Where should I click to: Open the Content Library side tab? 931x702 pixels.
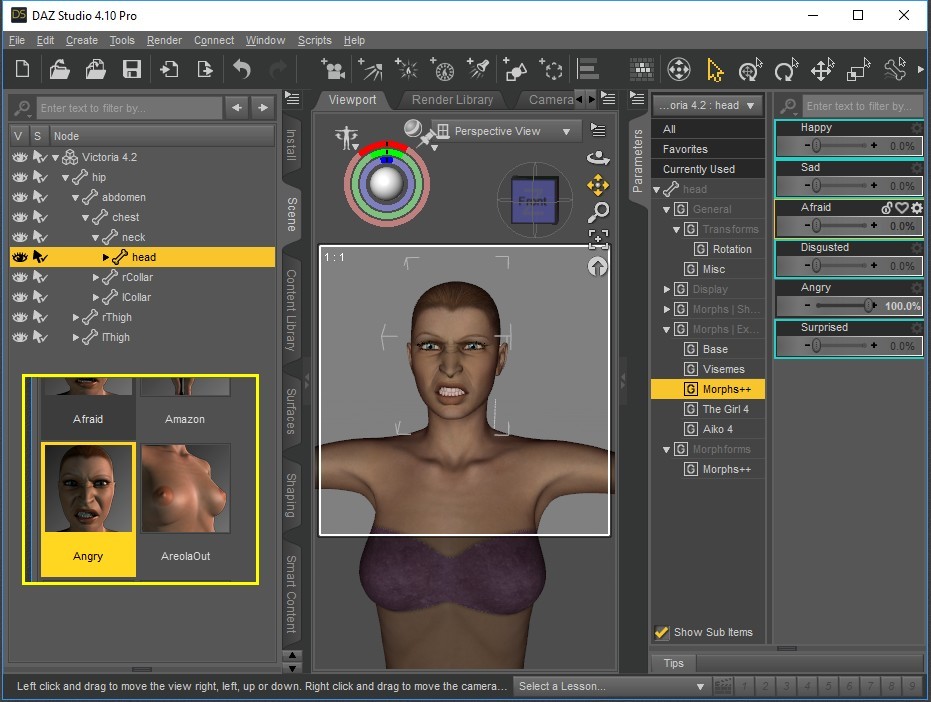tap(291, 310)
